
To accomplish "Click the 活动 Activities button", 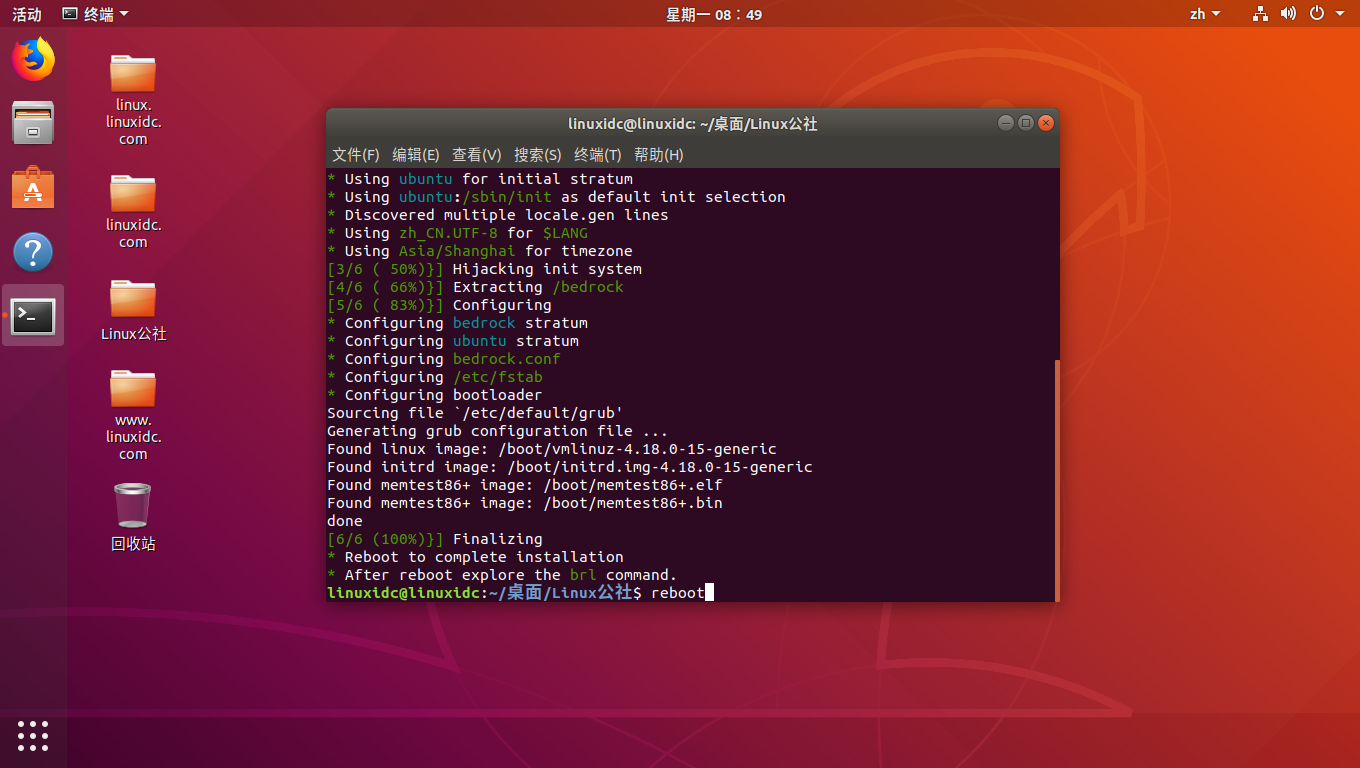I will (27, 14).
